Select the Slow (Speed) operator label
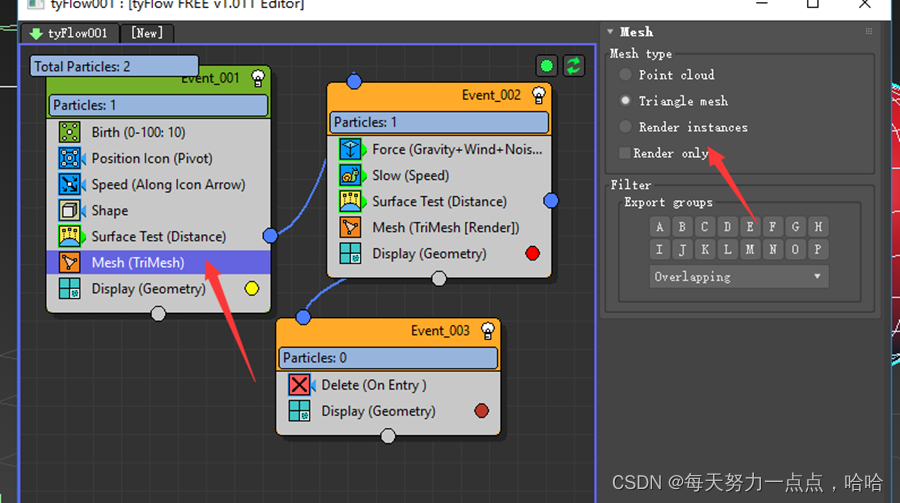This screenshot has height=503, width=900. coord(410,176)
